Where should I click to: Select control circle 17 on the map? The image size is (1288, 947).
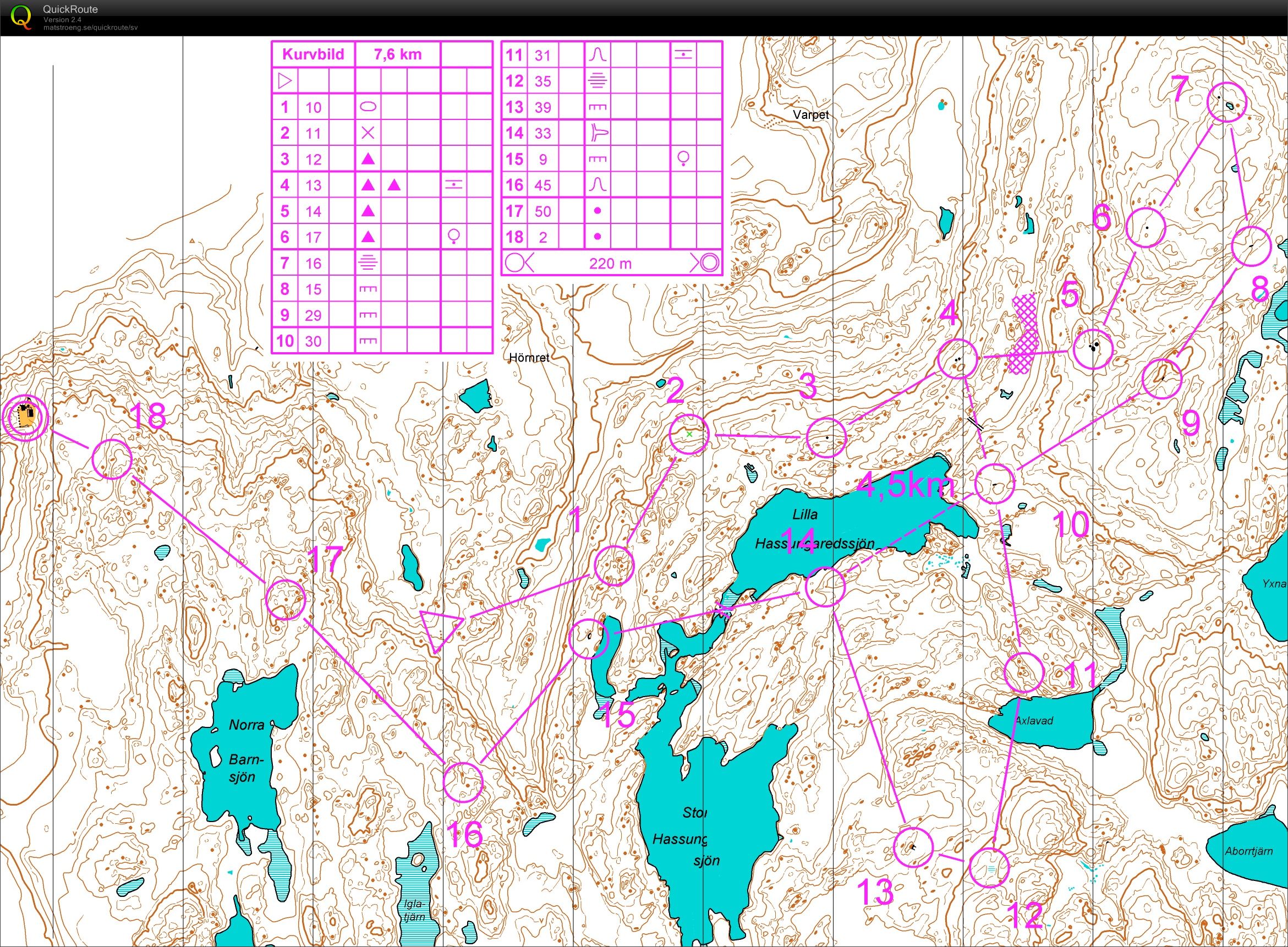(286, 599)
